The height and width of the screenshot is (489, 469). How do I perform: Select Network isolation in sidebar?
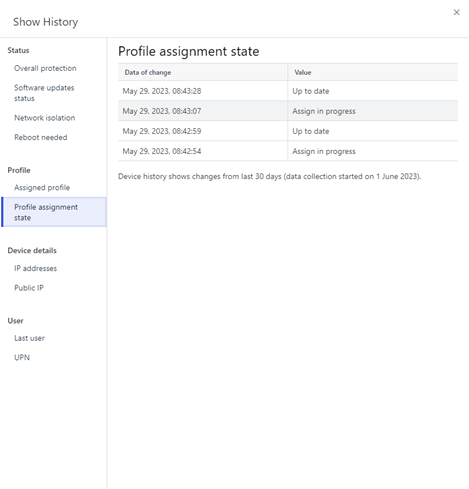(44, 118)
